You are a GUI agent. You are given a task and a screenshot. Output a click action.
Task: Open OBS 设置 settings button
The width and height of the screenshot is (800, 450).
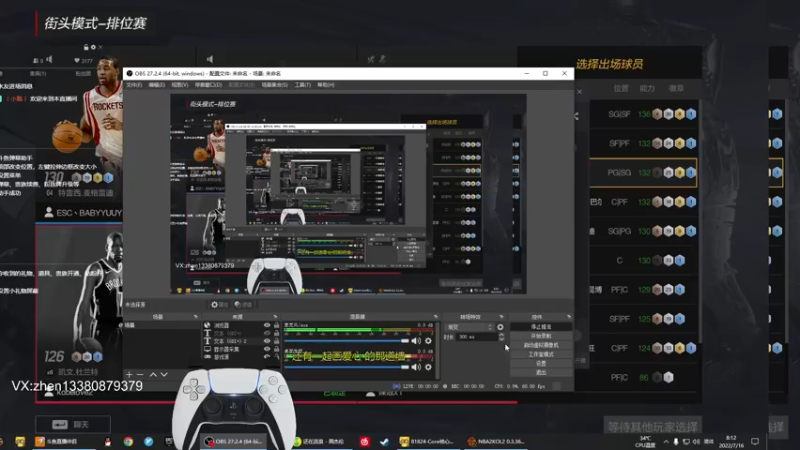(x=541, y=363)
